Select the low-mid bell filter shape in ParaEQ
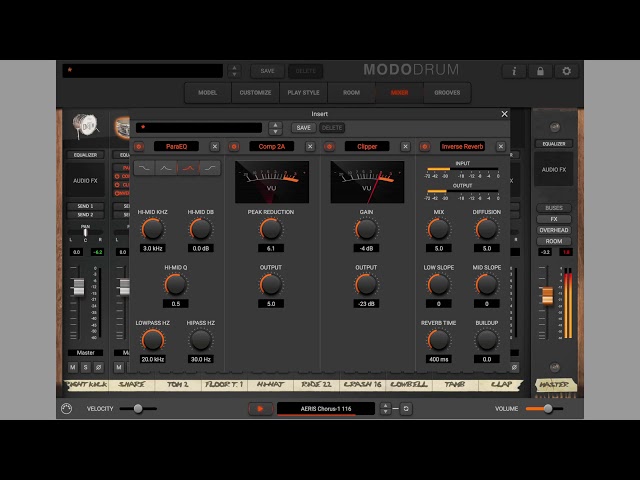The image size is (640, 480). tap(166, 168)
